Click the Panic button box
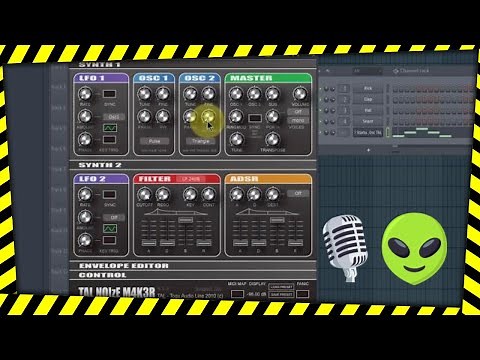 [303, 294]
